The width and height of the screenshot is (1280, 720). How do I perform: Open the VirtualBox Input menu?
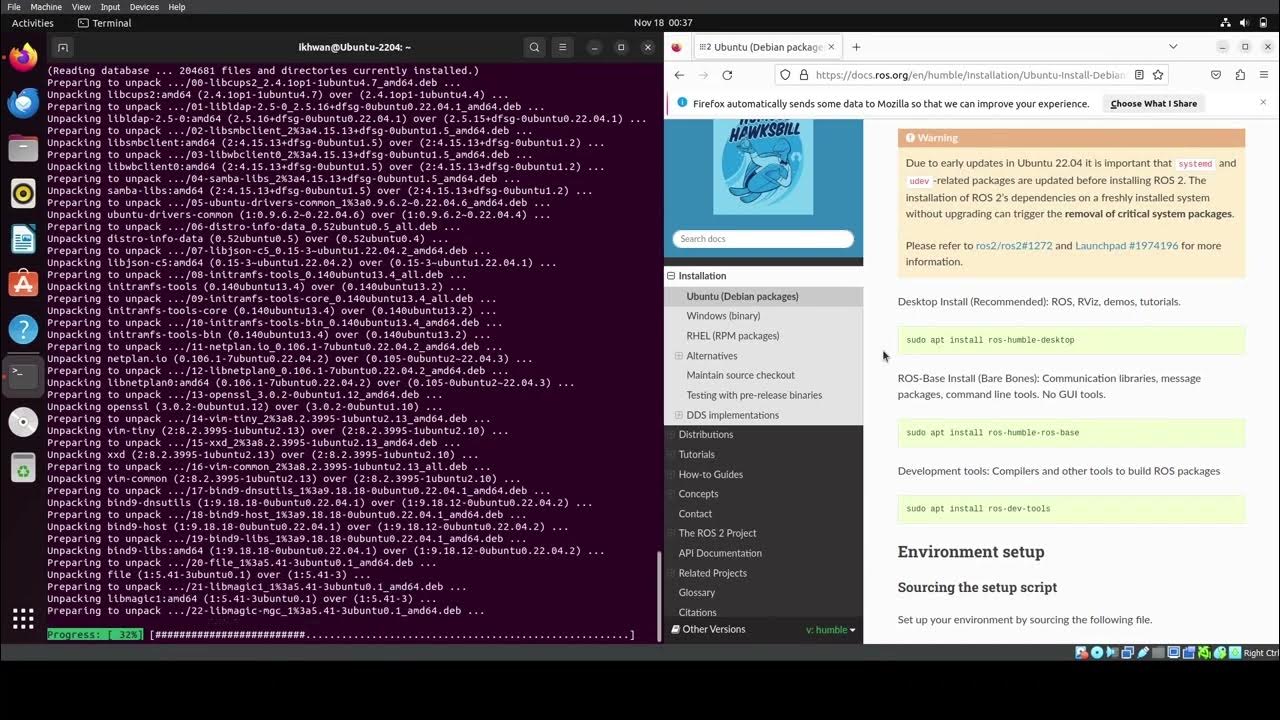[110, 7]
